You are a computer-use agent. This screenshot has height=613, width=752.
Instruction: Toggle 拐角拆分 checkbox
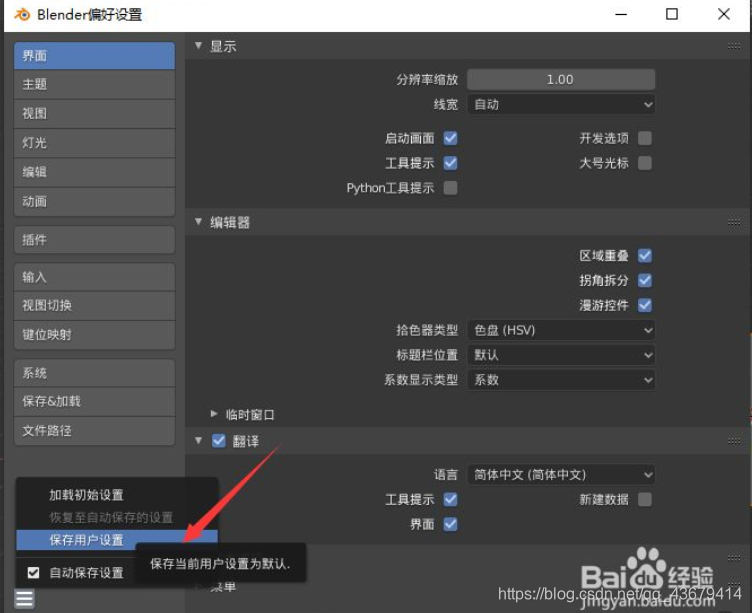pyautogui.click(x=645, y=280)
